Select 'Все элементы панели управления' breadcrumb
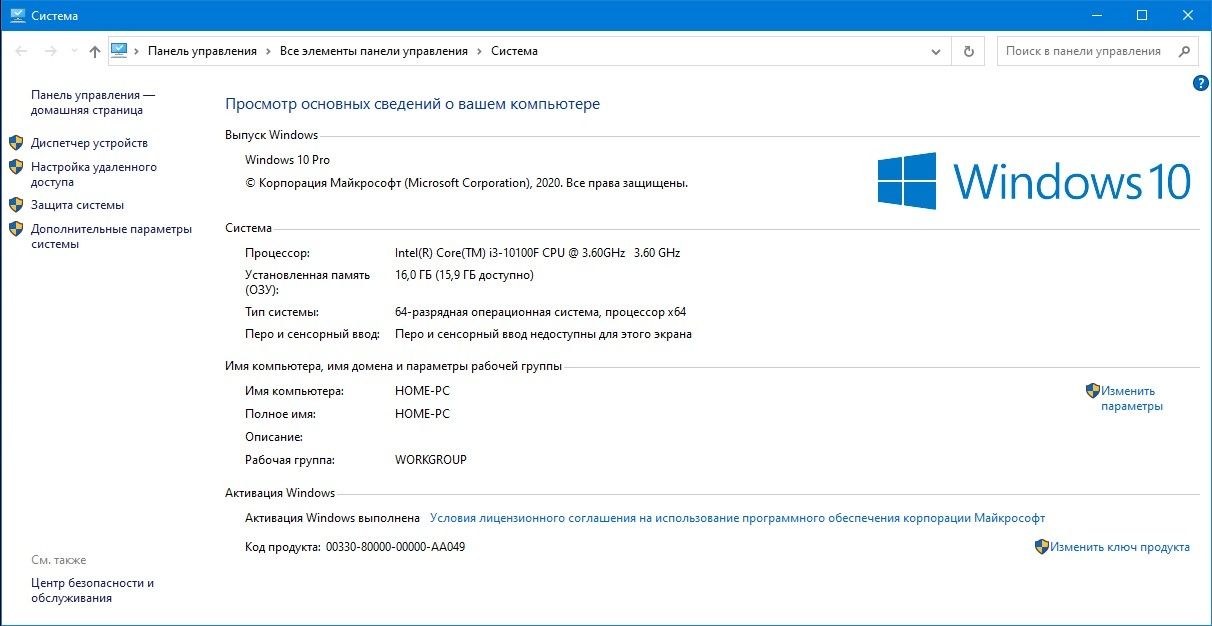Screen dimensions: 1212x626 [374, 51]
